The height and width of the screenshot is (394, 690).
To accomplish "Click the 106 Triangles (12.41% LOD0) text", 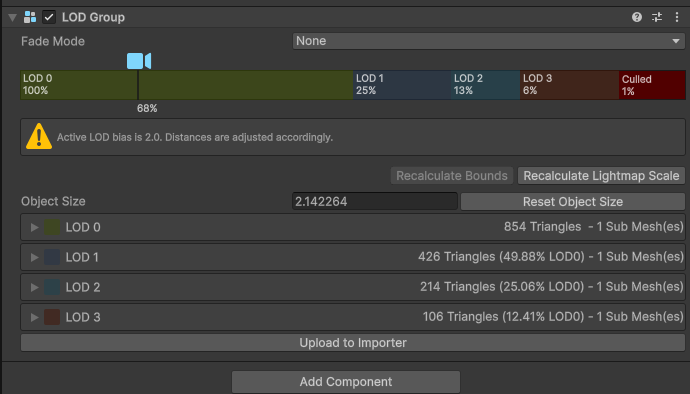I will (504, 317).
